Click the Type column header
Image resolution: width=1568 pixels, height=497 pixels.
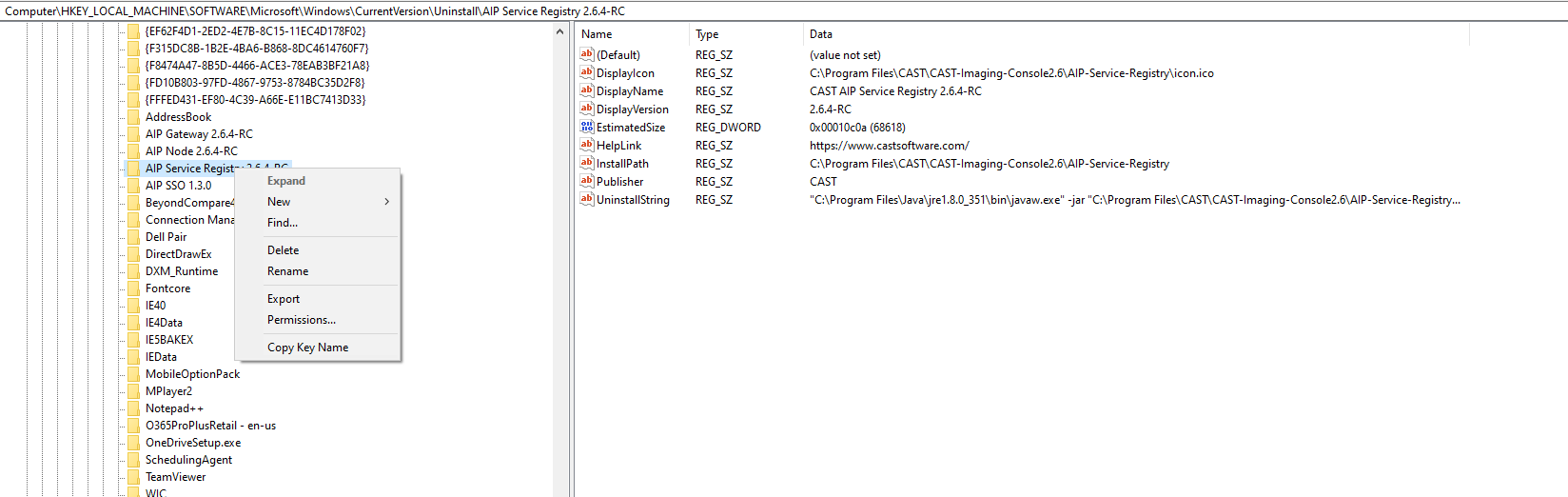746,34
